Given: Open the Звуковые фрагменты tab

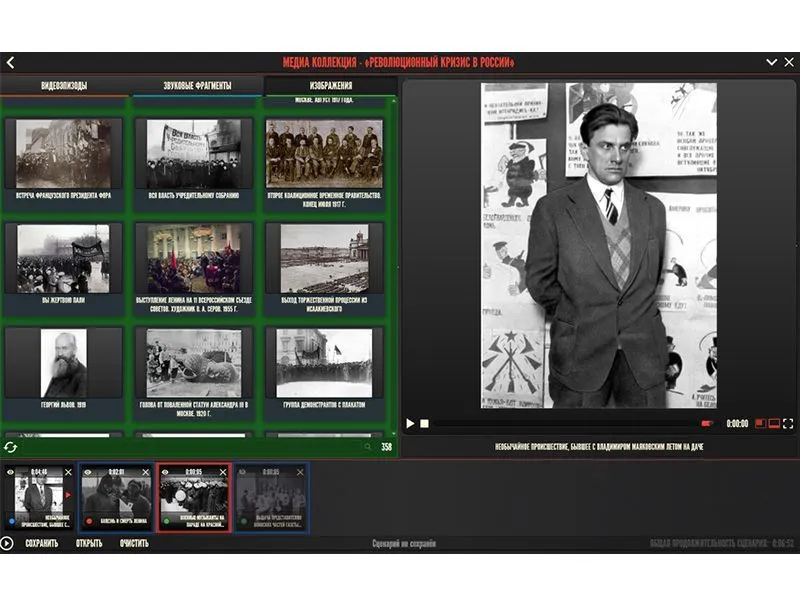Looking at the screenshot, I should coord(197,86).
